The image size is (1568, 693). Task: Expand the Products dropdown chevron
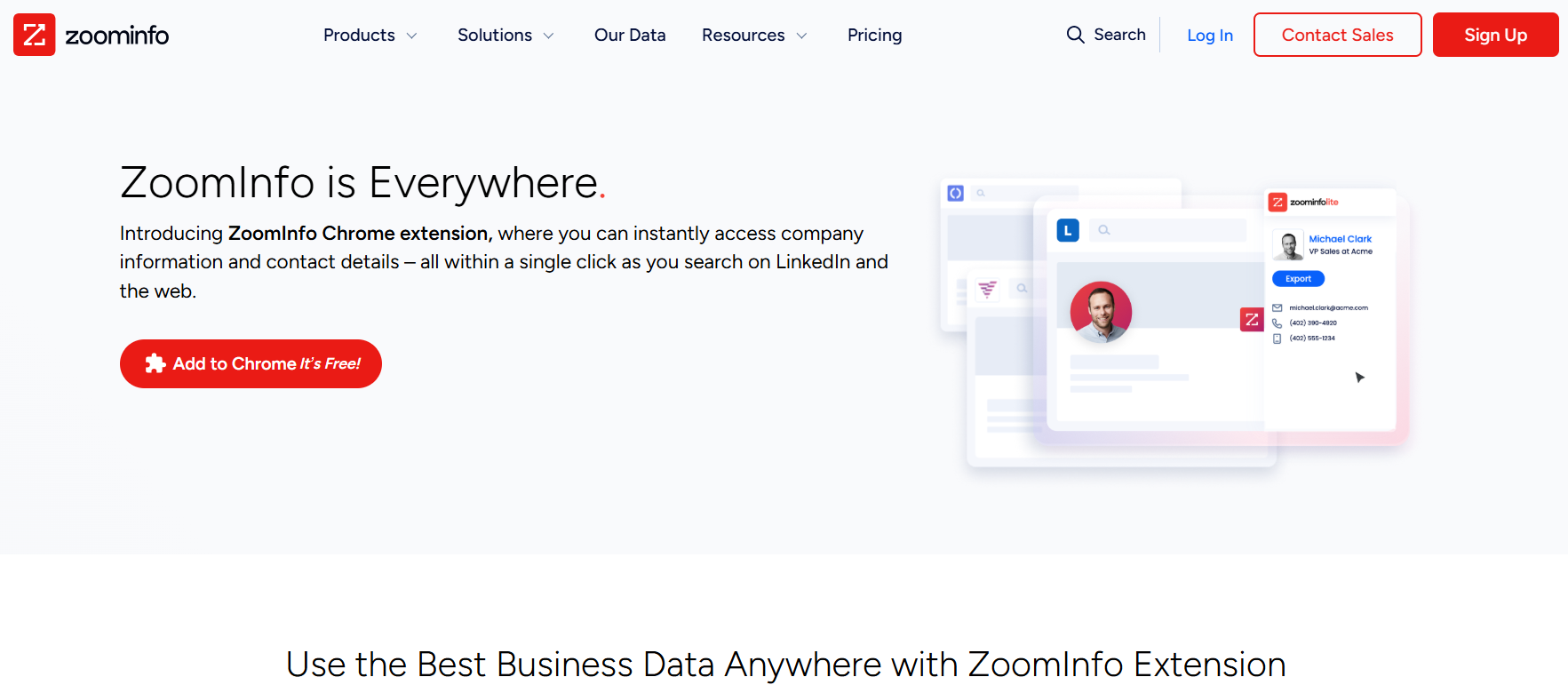pyautogui.click(x=411, y=36)
